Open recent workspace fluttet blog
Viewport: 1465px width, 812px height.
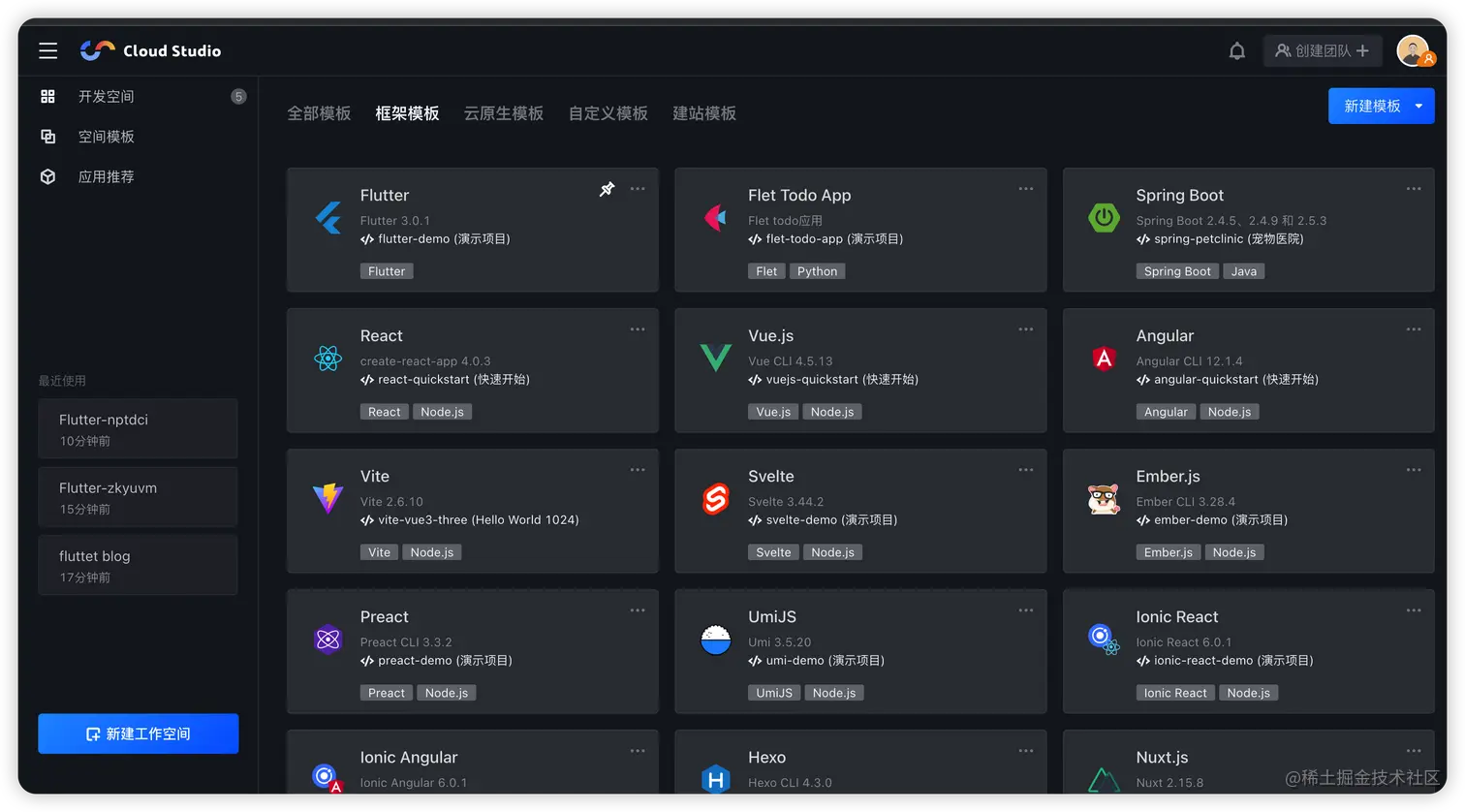[138, 565]
